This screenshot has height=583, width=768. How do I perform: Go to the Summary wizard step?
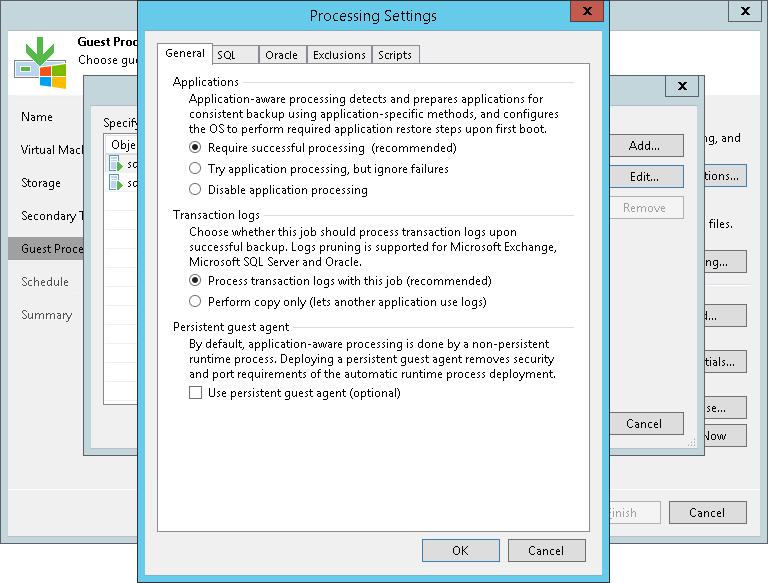(x=47, y=315)
